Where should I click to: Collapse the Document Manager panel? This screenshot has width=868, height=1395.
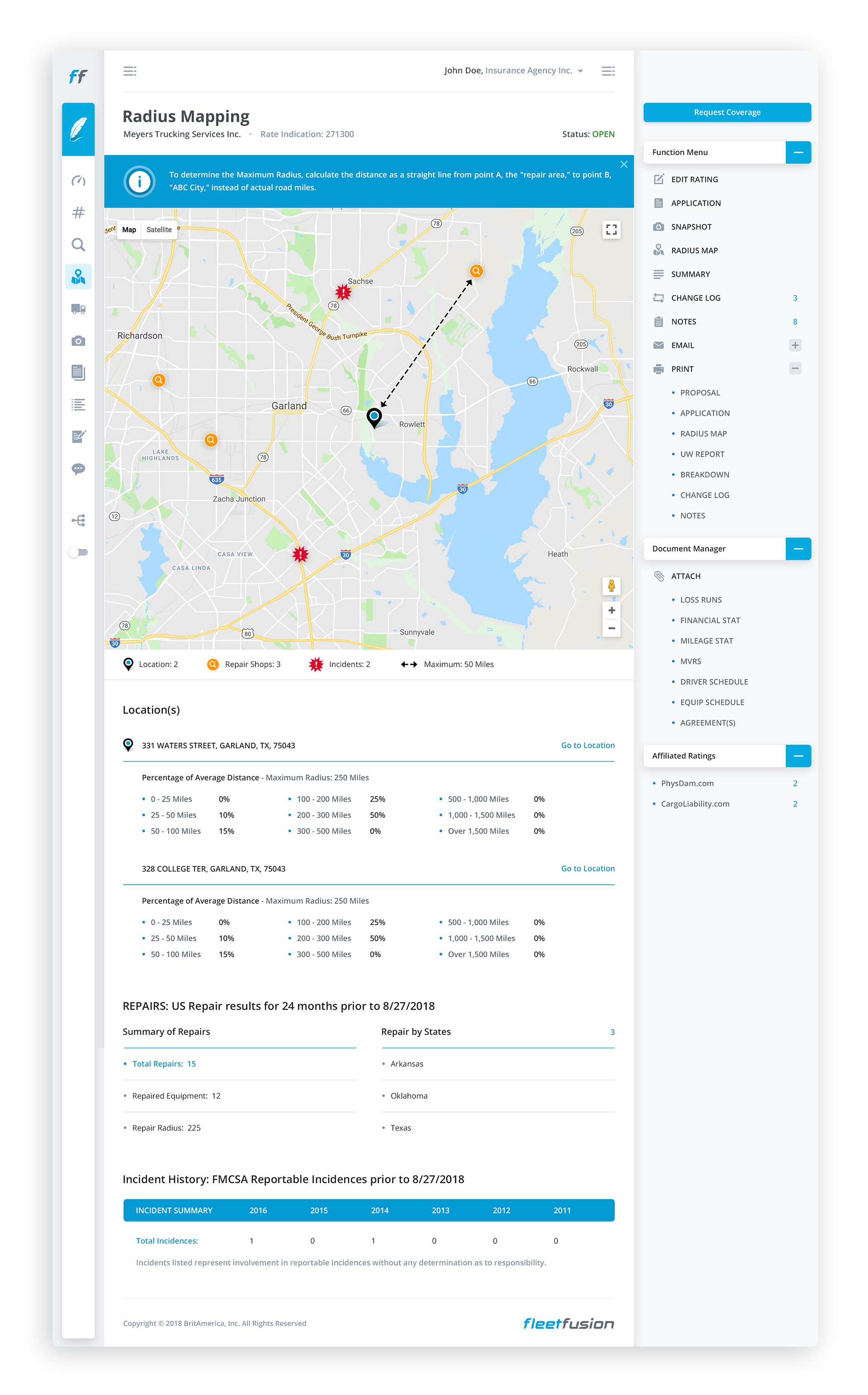tap(798, 549)
